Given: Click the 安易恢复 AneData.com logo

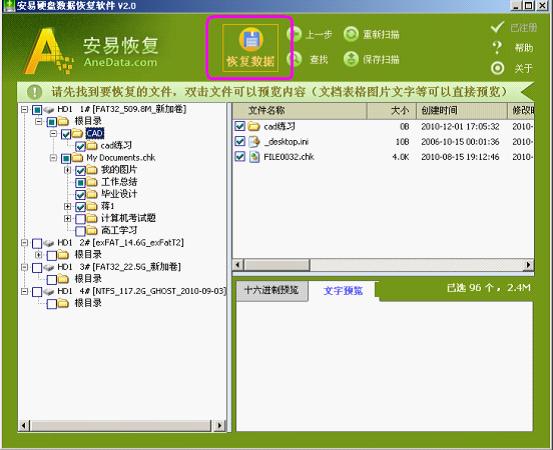Looking at the screenshot, I should [91, 51].
